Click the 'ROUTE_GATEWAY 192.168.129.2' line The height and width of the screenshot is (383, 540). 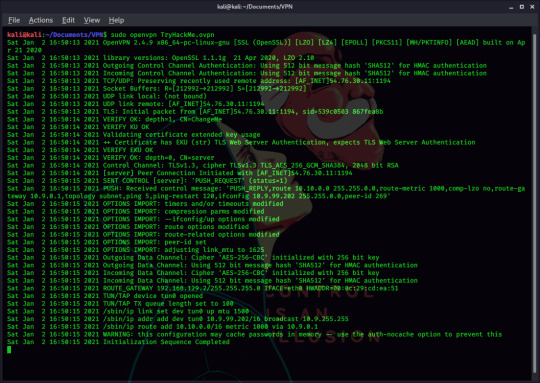(203, 288)
